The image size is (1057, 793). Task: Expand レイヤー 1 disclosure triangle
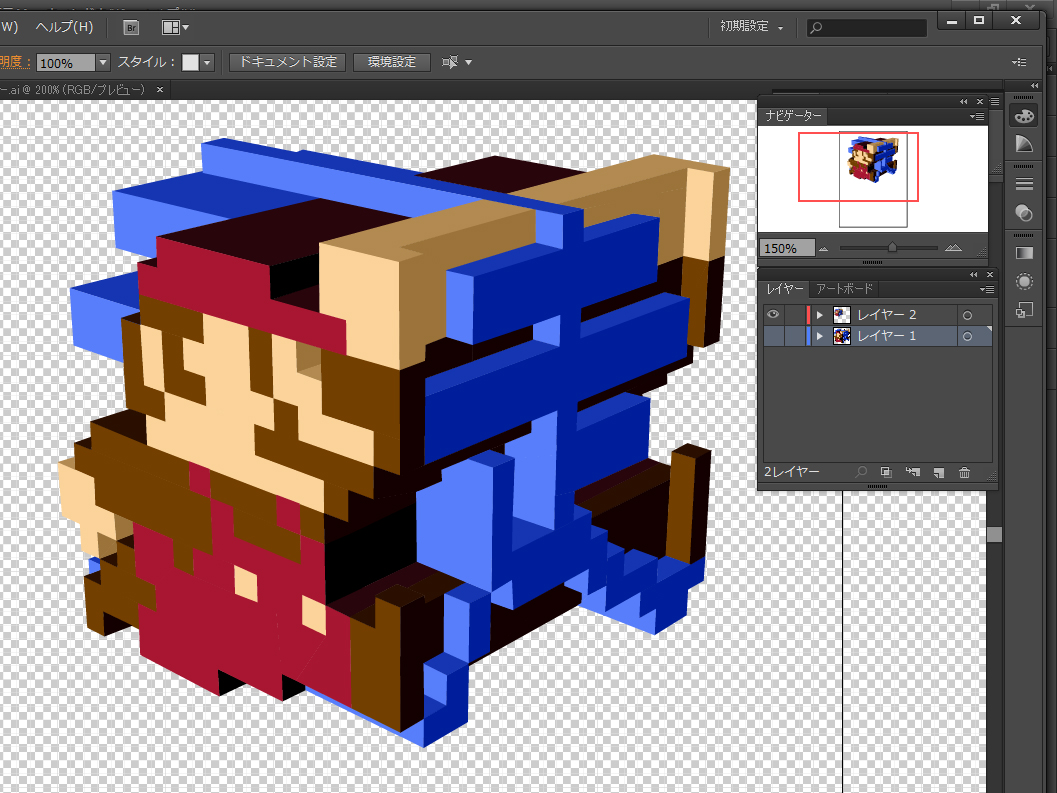[x=820, y=336]
